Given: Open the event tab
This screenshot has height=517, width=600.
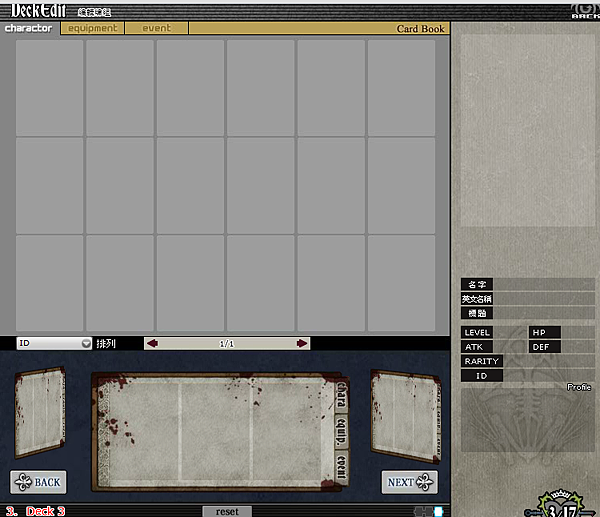Looking at the screenshot, I should (157, 28).
